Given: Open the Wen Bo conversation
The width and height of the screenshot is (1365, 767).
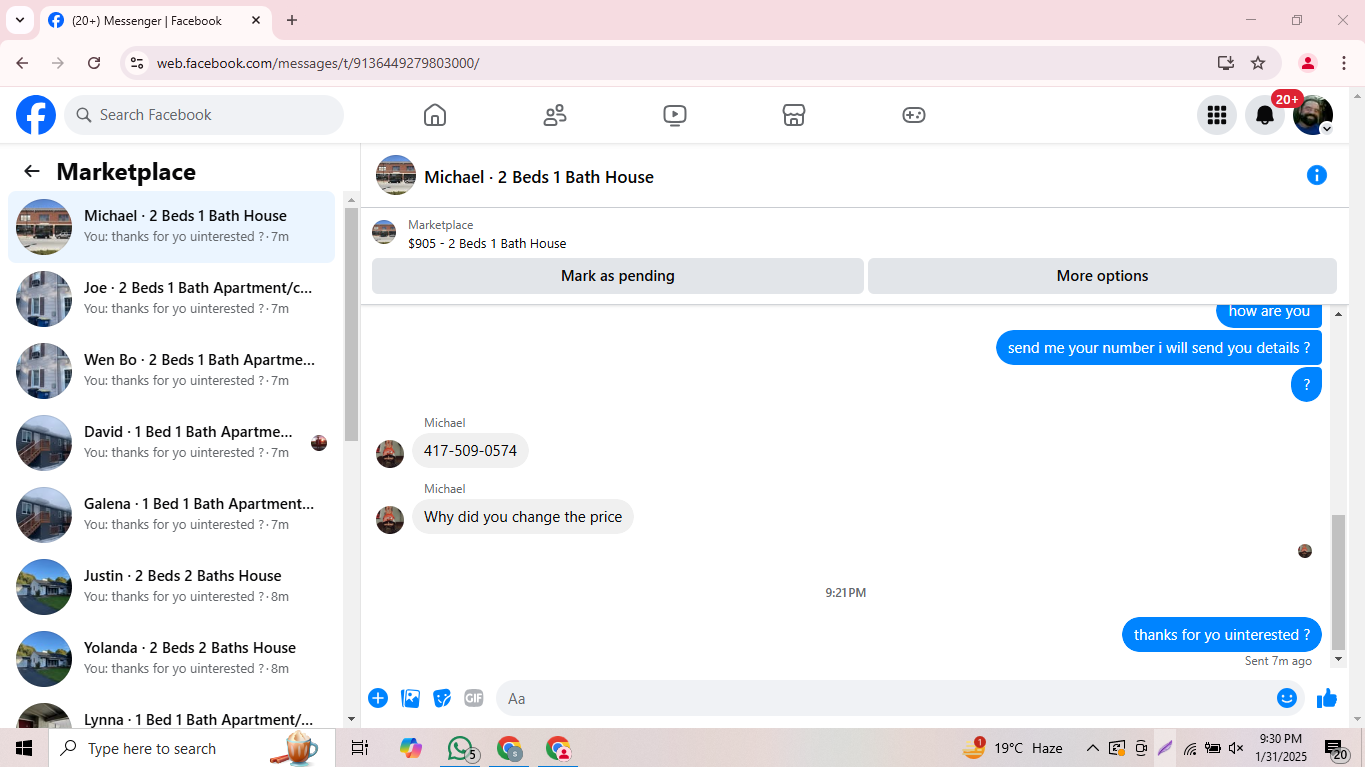Looking at the screenshot, I should (171, 371).
